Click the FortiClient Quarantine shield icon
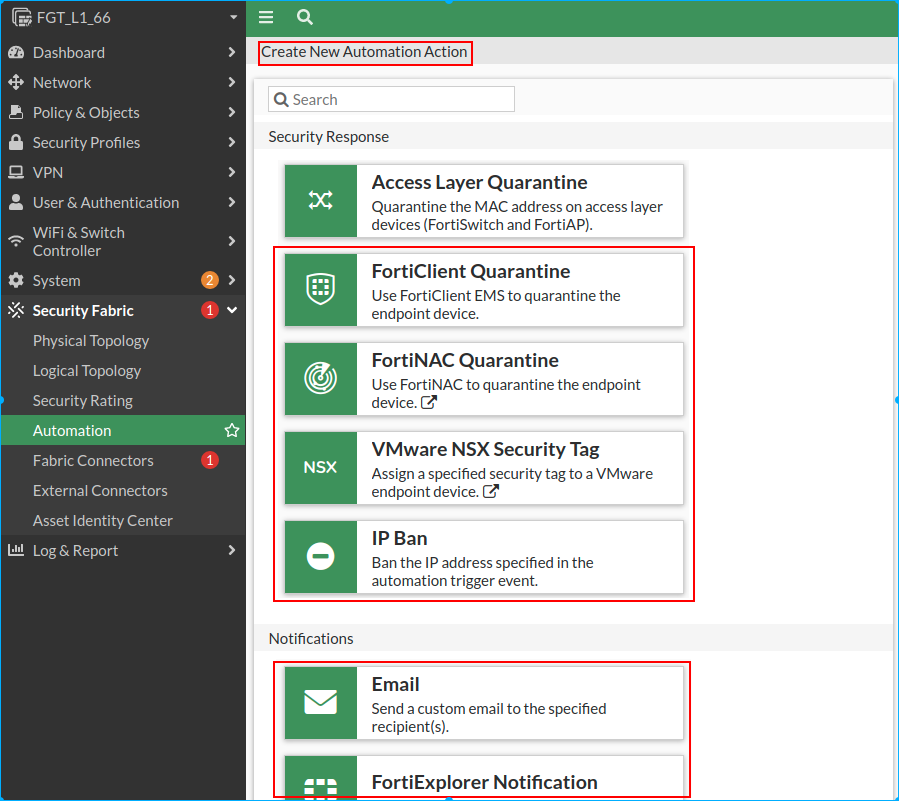This screenshot has height=801, width=899. (x=320, y=290)
